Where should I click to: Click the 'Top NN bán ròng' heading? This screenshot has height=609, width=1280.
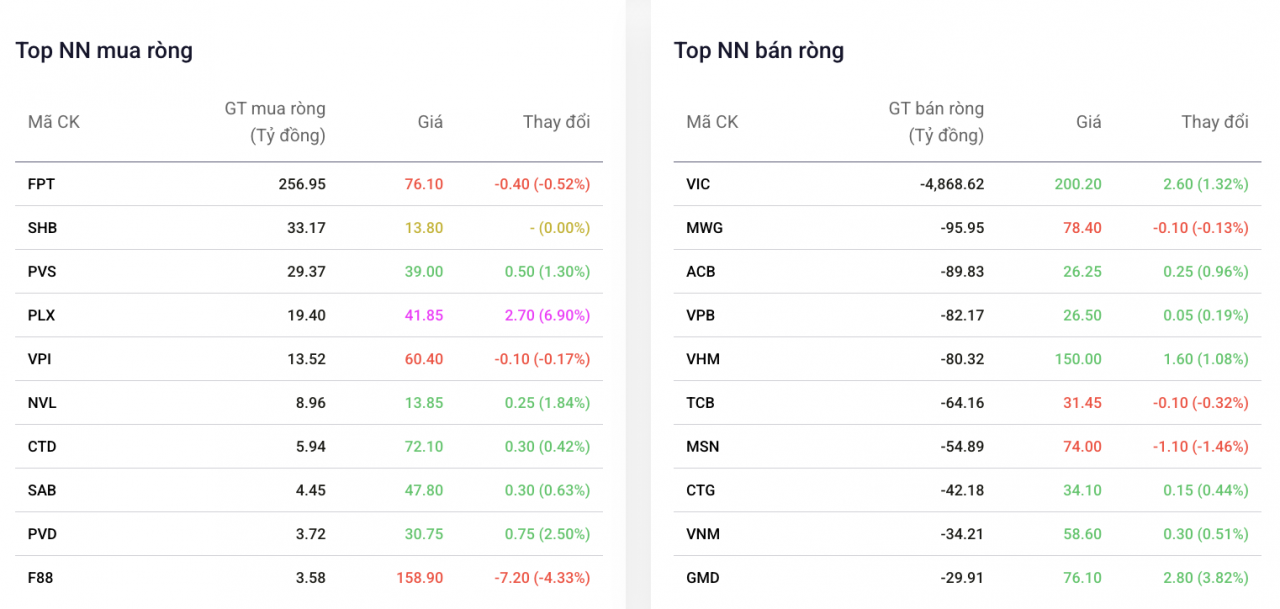[x=759, y=50]
